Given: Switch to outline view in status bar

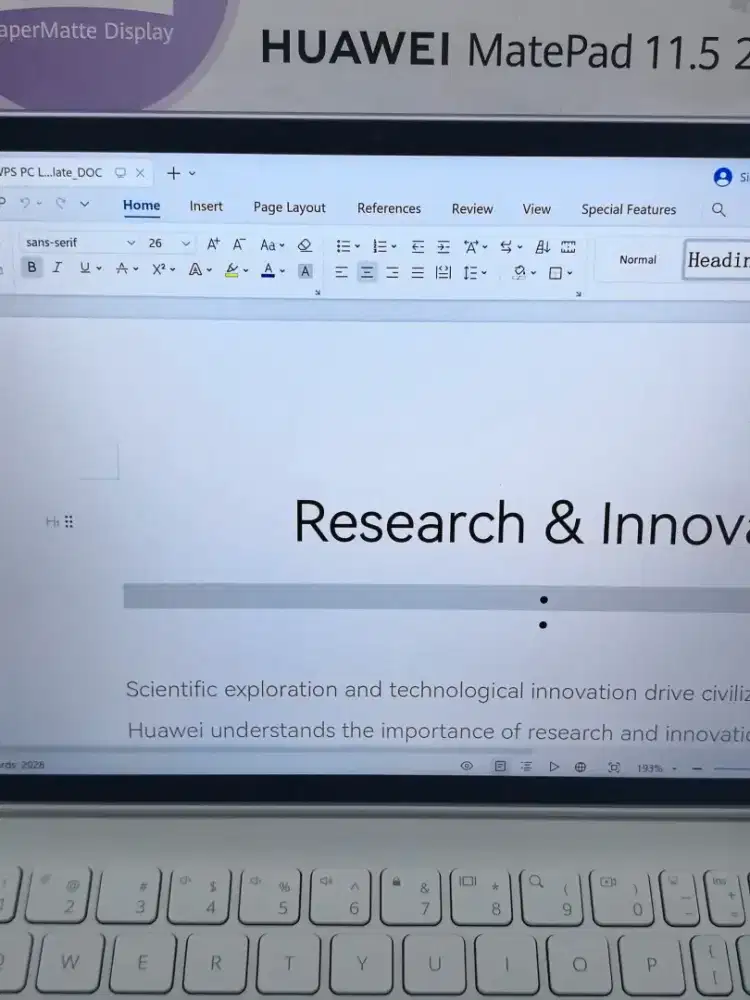Looking at the screenshot, I should tap(526, 766).
